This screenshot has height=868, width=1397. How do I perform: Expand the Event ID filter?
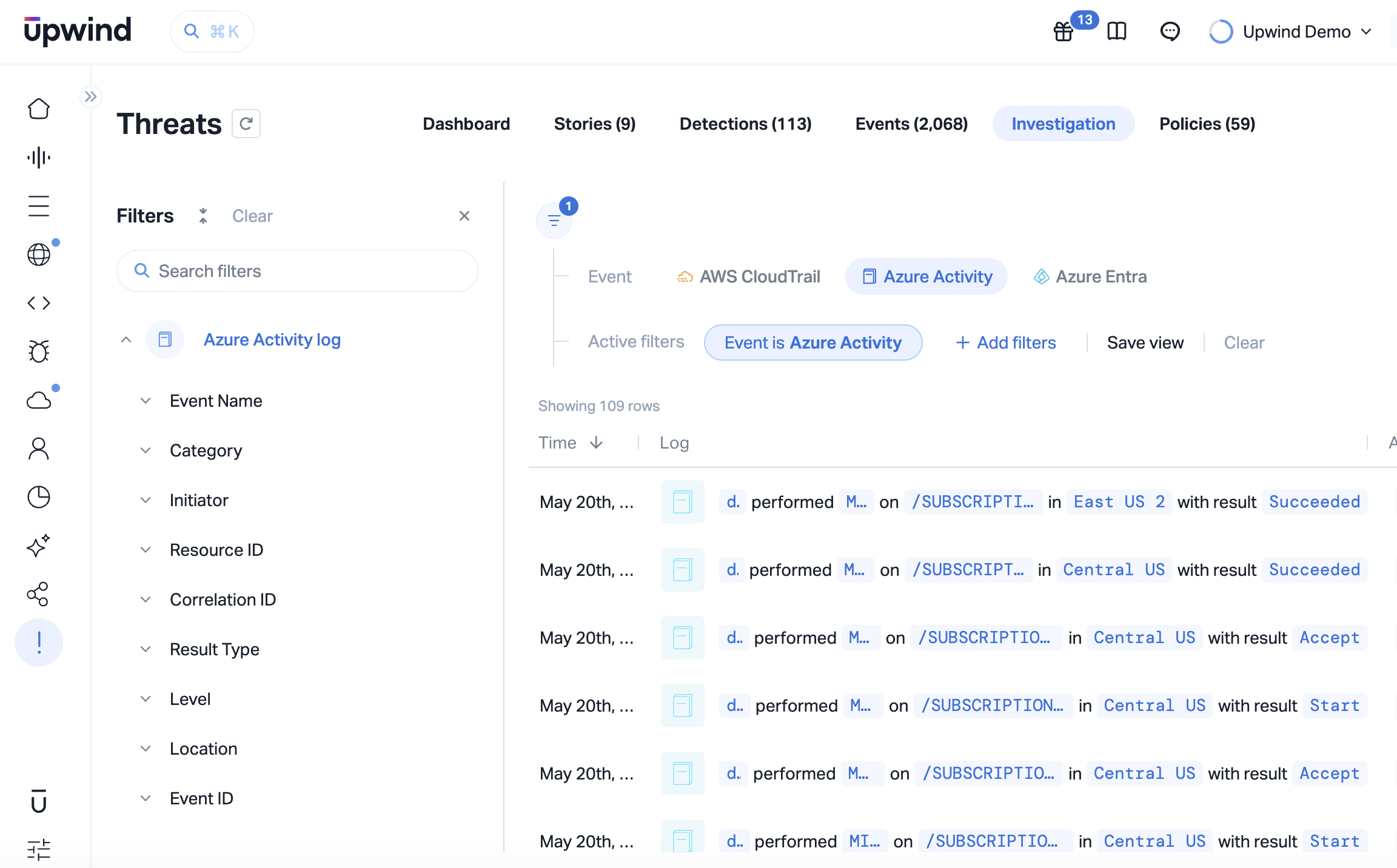coord(146,798)
